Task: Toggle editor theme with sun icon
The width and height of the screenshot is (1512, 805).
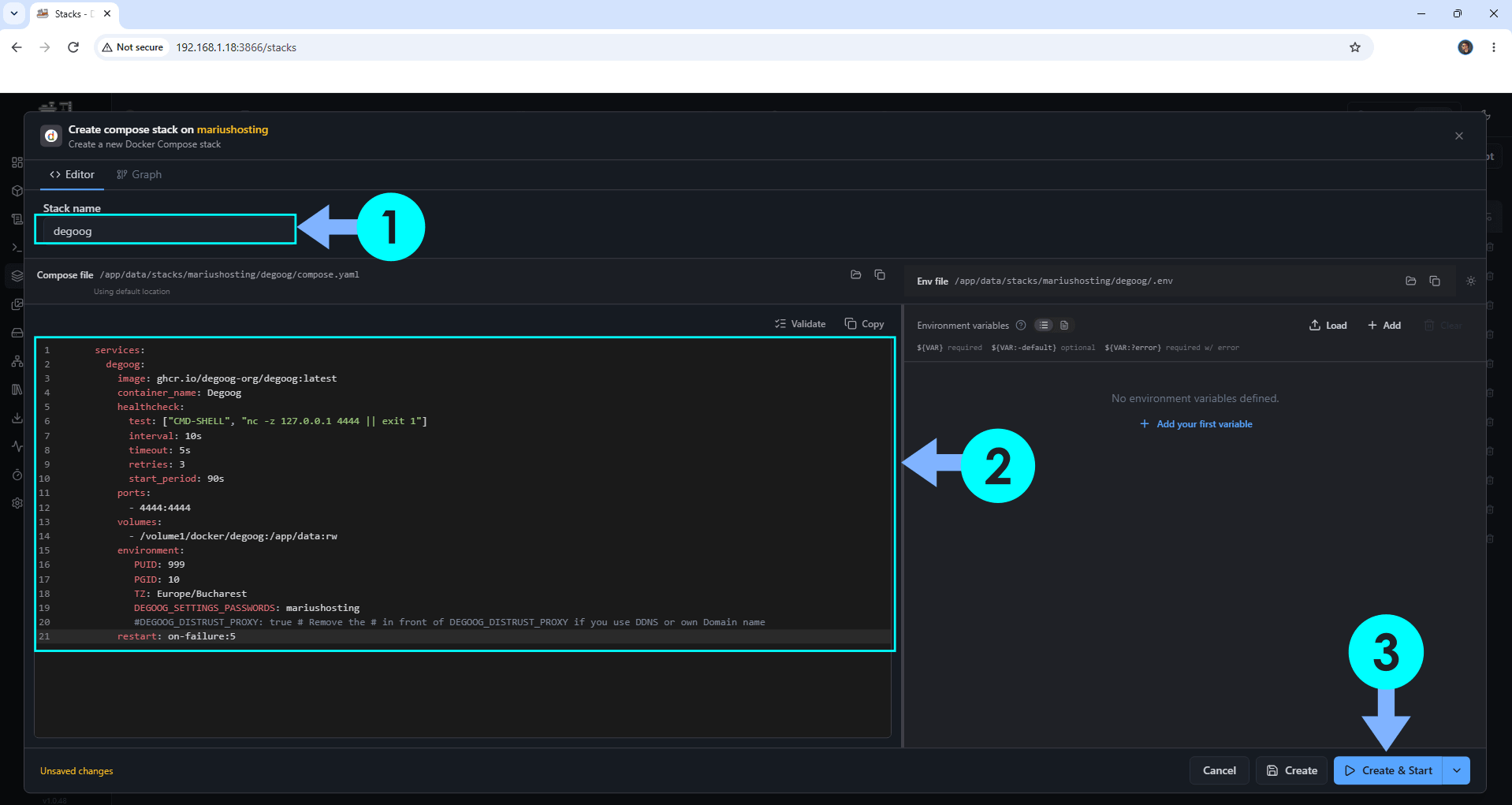Action: [1471, 281]
